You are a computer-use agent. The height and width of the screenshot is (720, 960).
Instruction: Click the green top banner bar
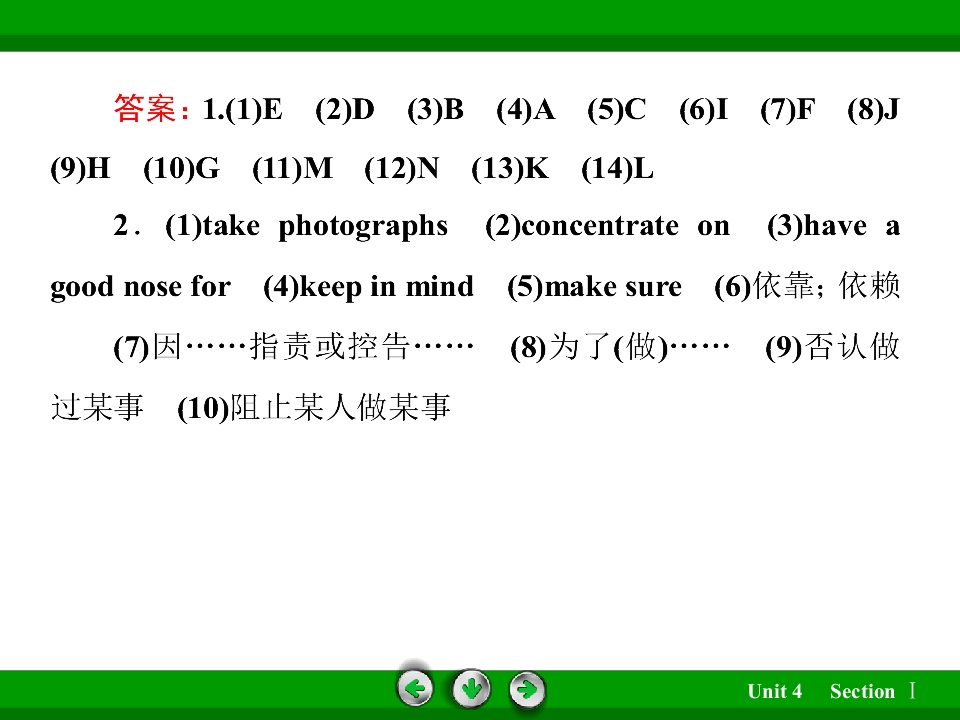(480, 25)
